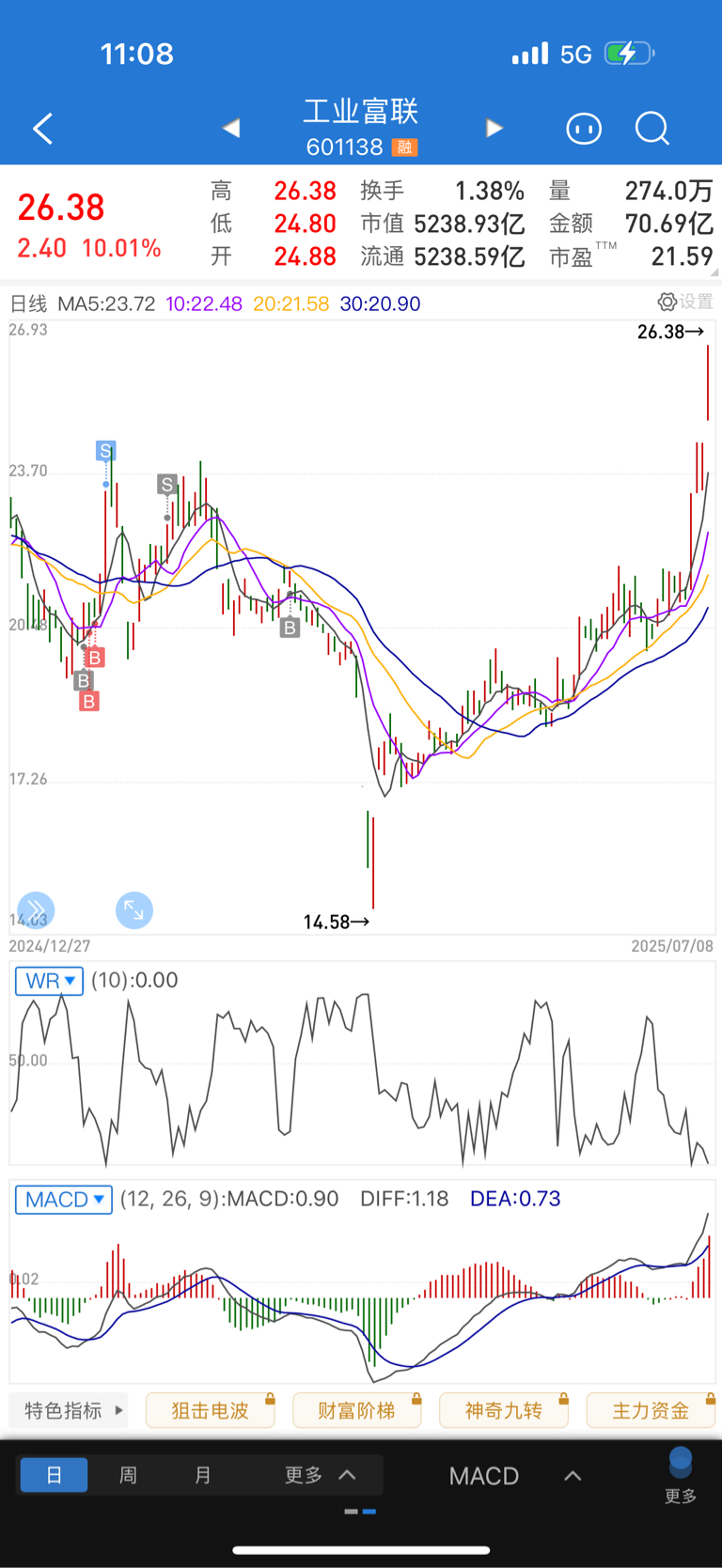
Task: Tap the purple MA10 value 10:22.48
Action: (x=204, y=303)
